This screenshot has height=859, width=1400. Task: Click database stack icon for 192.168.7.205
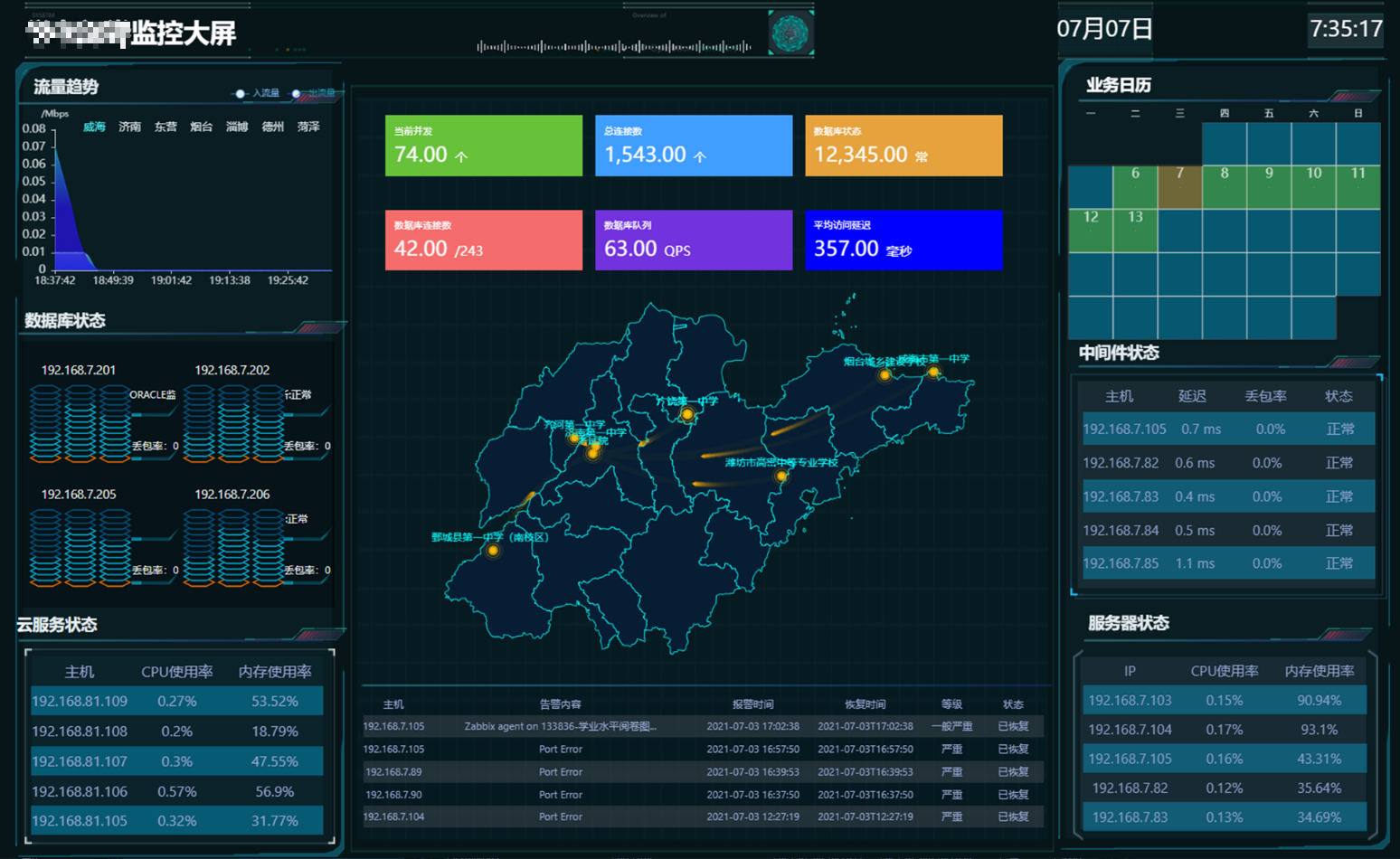click(80, 548)
